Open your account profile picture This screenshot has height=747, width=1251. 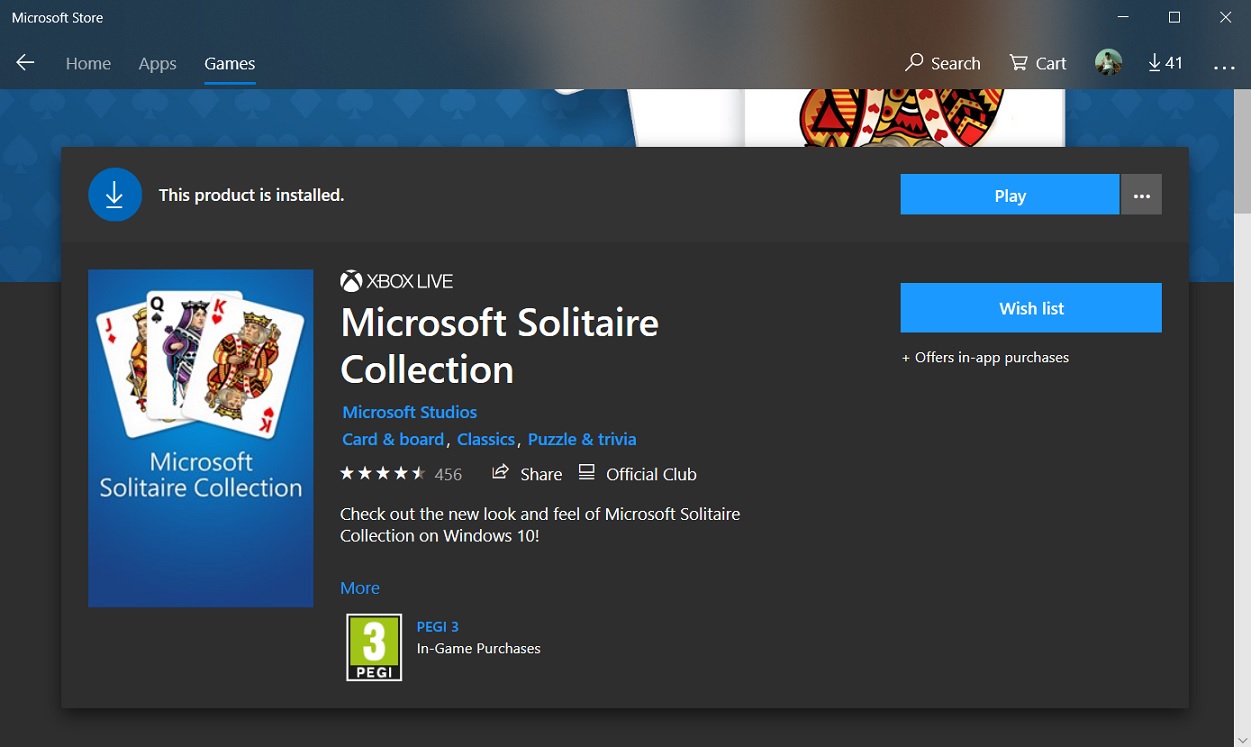tap(1109, 62)
